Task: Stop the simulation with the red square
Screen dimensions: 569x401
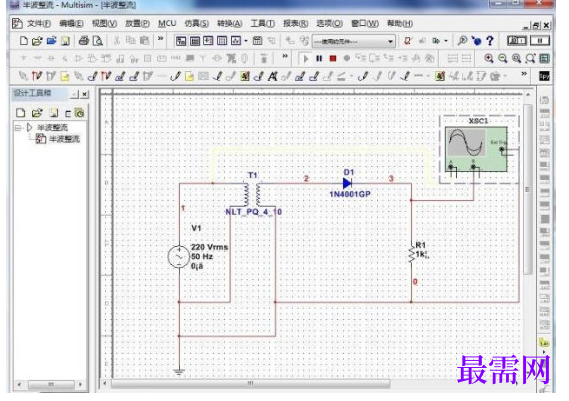Action: [333, 58]
